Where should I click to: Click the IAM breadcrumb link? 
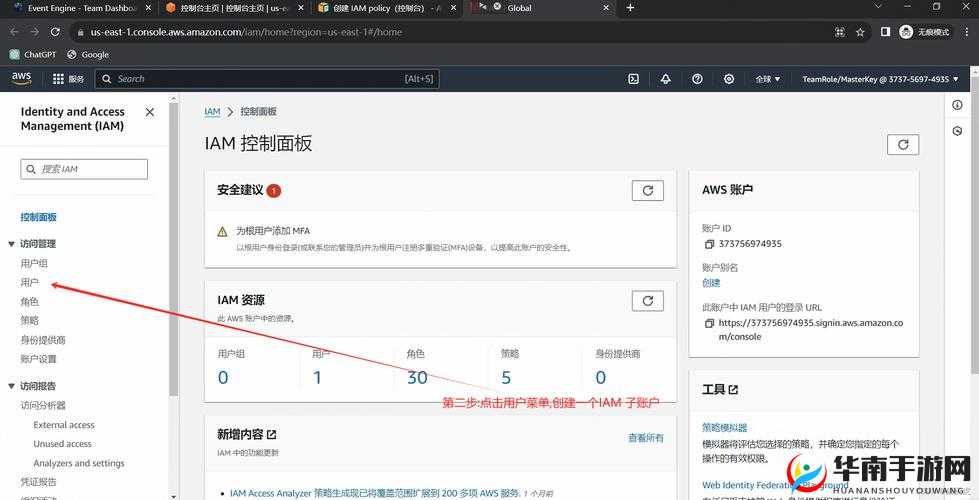tap(212, 112)
